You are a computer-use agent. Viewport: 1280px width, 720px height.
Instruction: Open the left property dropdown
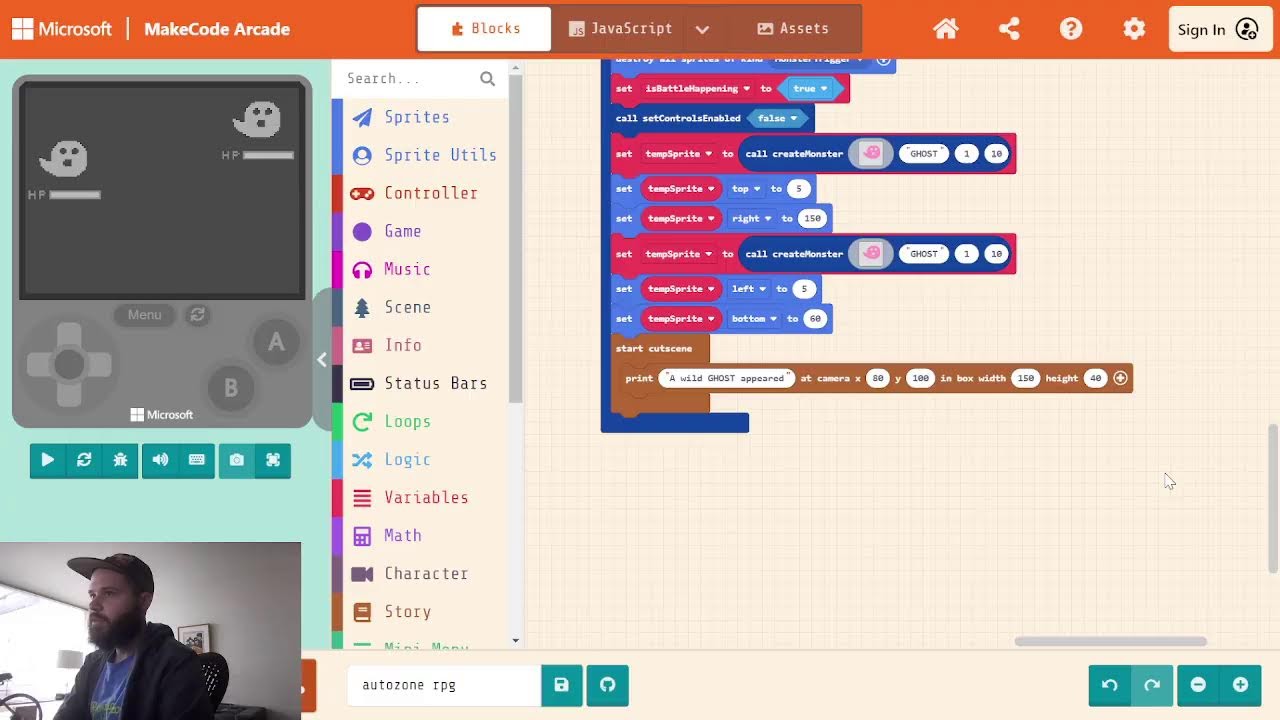[x=748, y=289]
